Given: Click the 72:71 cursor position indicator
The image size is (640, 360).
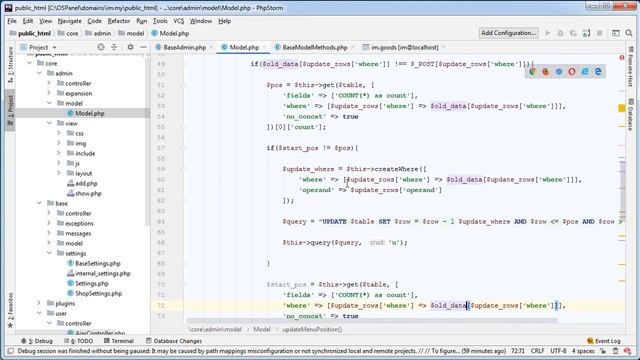Looking at the screenshot, I should tap(518, 351).
